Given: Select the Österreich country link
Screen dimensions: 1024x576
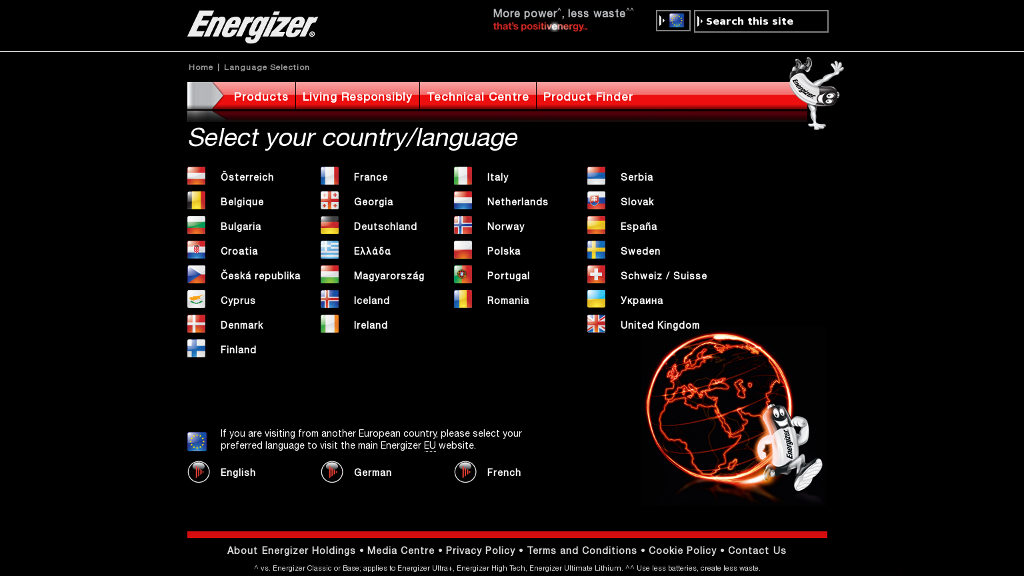Looking at the screenshot, I should point(247,177).
